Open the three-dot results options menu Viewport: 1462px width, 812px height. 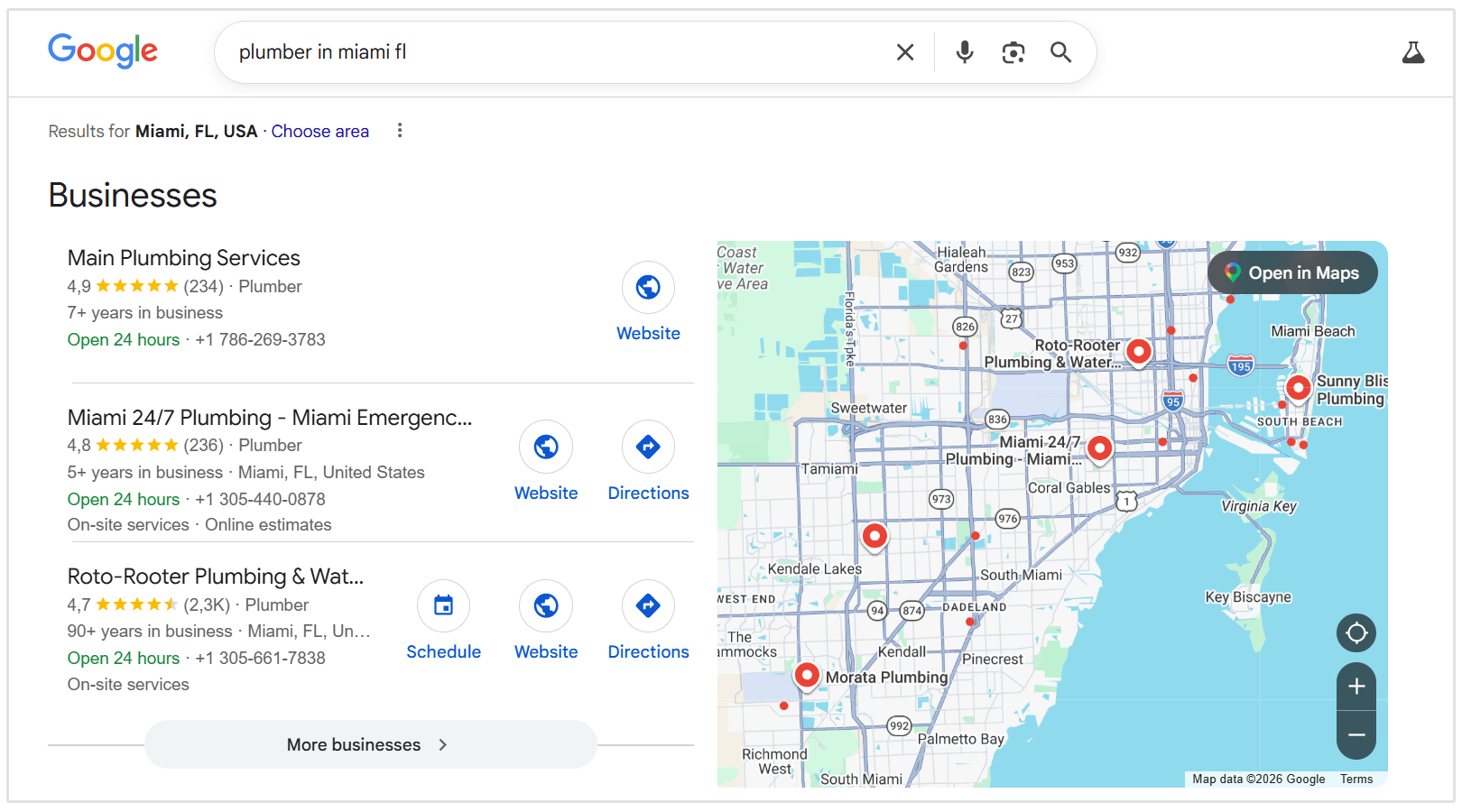[x=400, y=131]
